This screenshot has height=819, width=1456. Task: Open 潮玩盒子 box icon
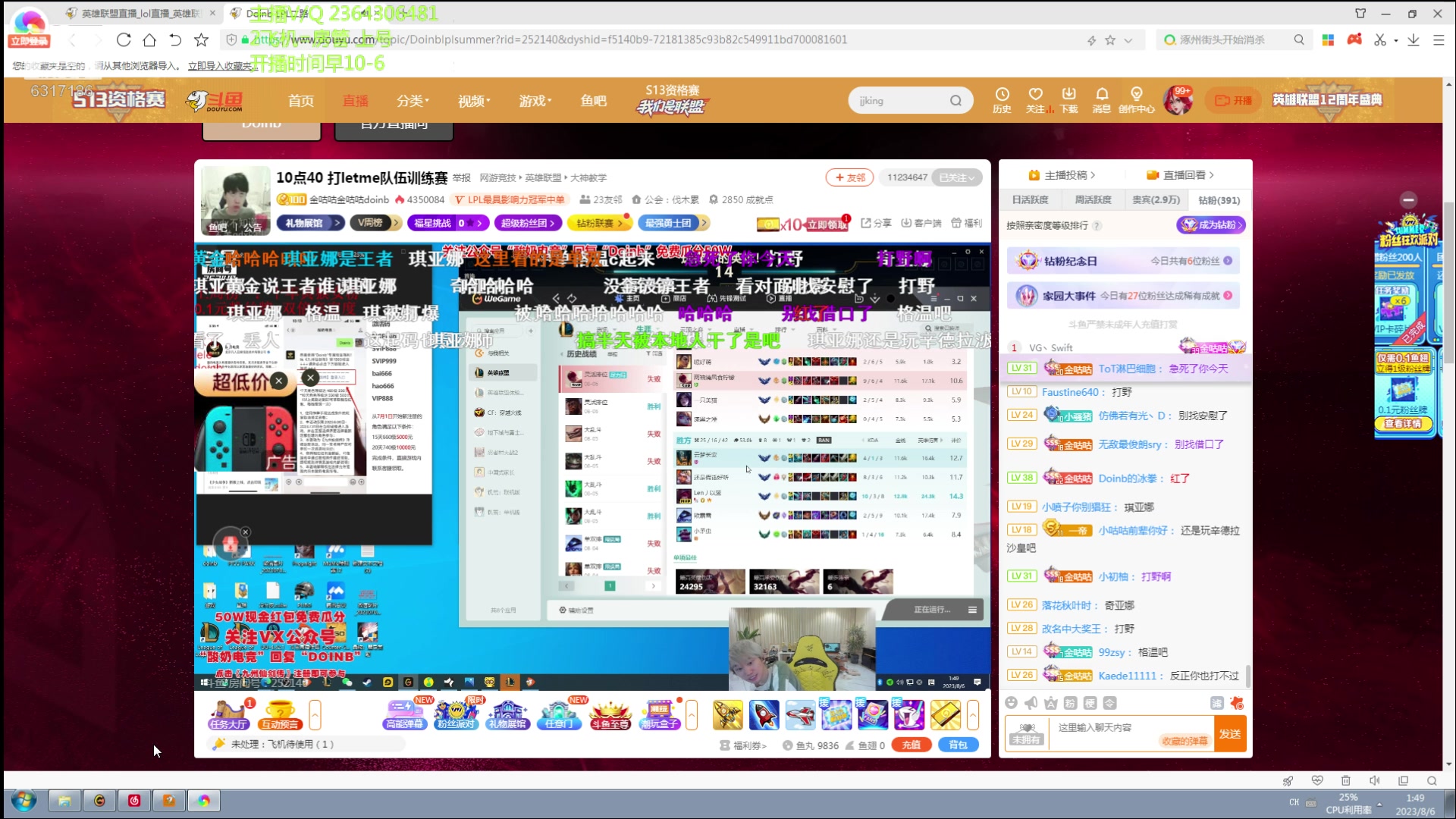point(660,714)
